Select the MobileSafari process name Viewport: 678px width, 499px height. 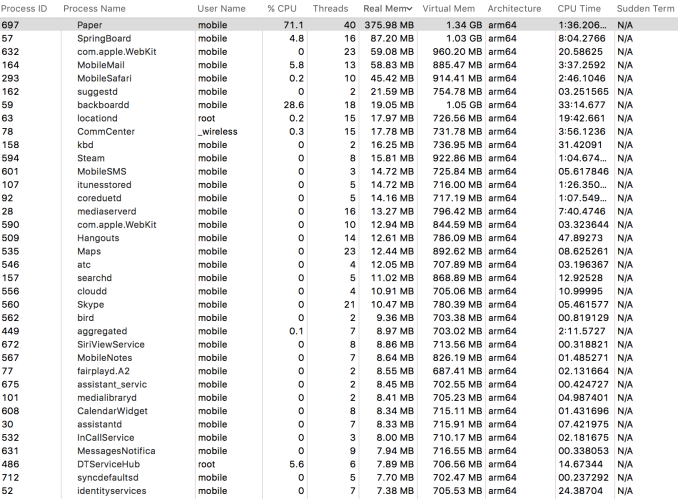coord(104,79)
